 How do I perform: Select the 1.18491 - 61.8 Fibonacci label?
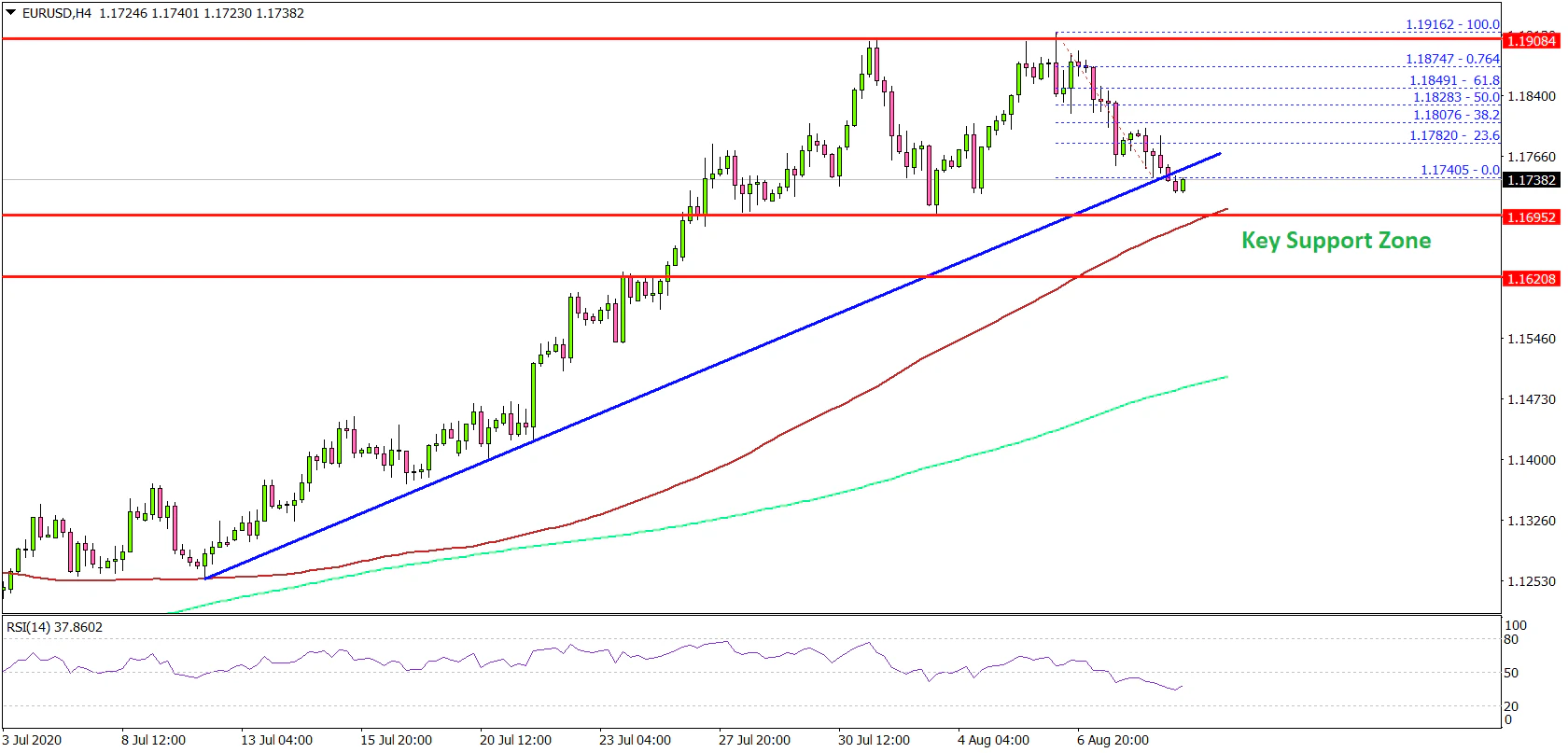(x=1454, y=80)
